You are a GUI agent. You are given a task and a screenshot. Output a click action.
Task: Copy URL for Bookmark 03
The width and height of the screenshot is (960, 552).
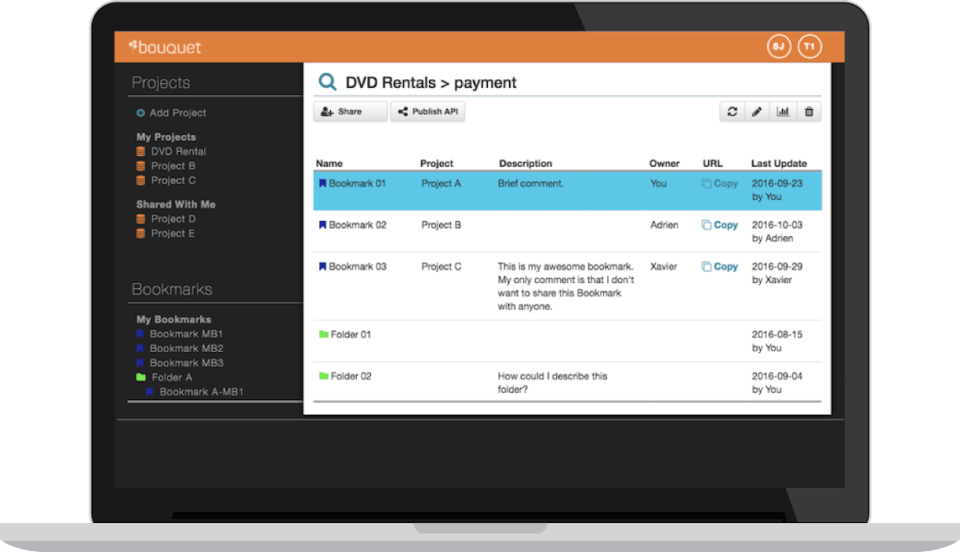coord(719,267)
